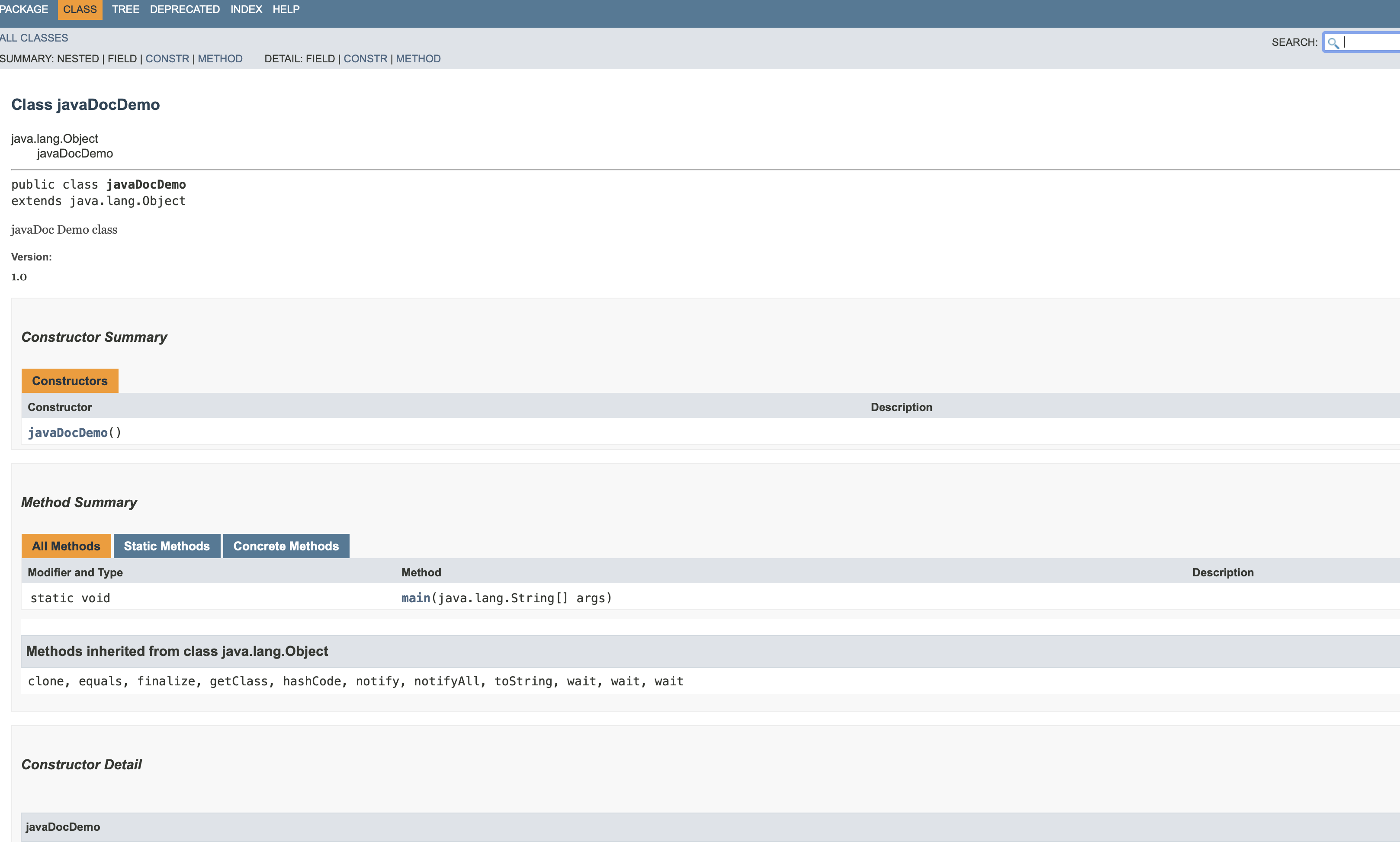Open the TREE navigation page
This screenshot has height=842, width=1400.
[125, 9]
